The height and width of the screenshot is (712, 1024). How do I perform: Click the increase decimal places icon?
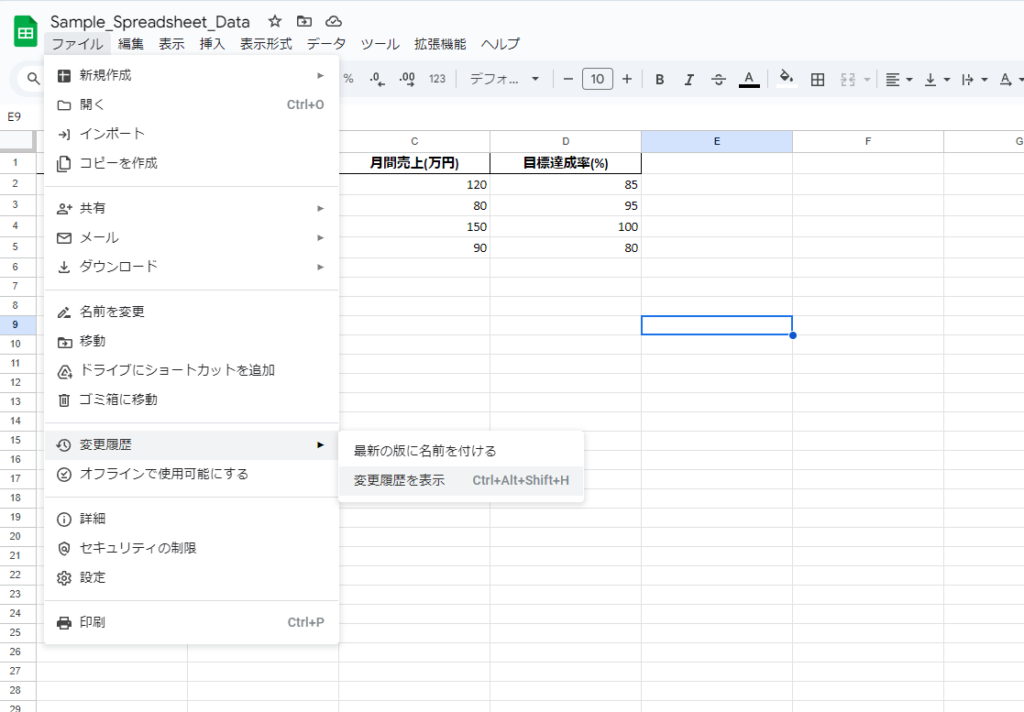[x=407, y=79]
